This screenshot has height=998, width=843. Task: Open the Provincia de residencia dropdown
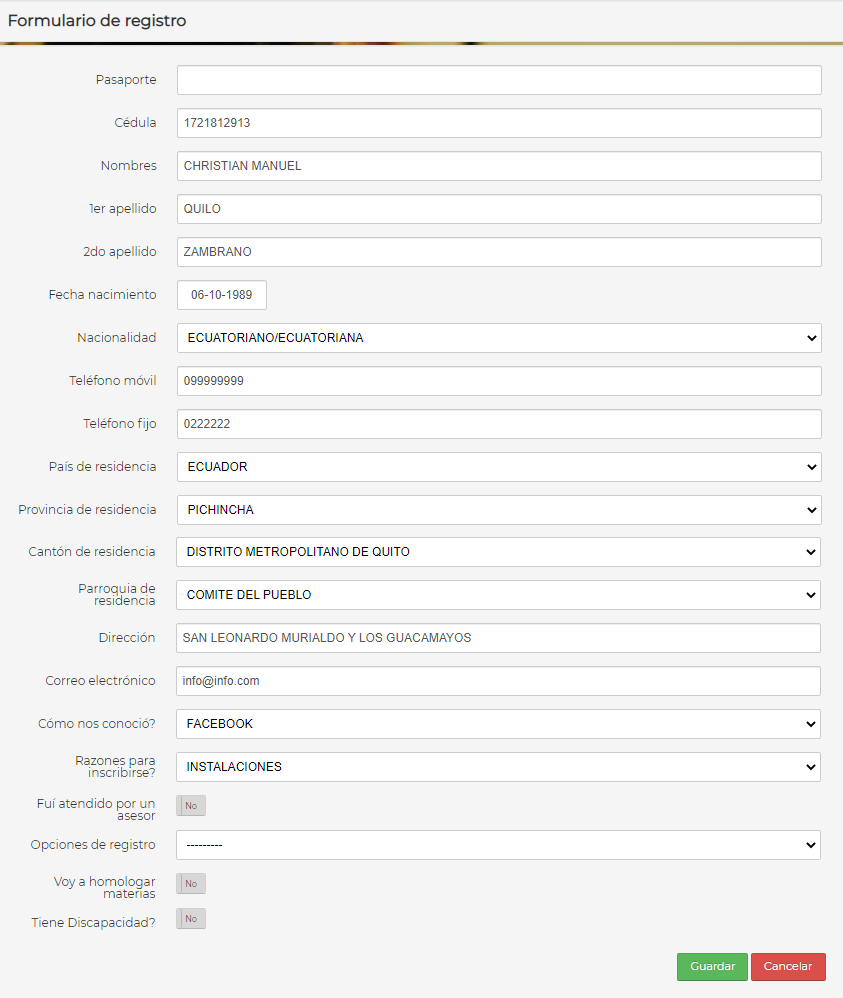coord(499,510)
